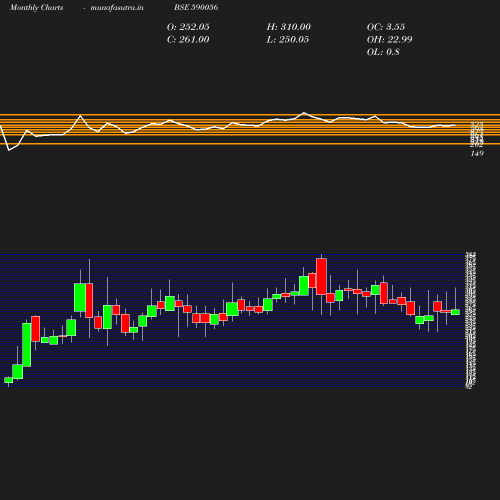Click the last green candle on the right
Viewport: 500px width, 500px height.
pyautogui.click(x=455, y=312)
